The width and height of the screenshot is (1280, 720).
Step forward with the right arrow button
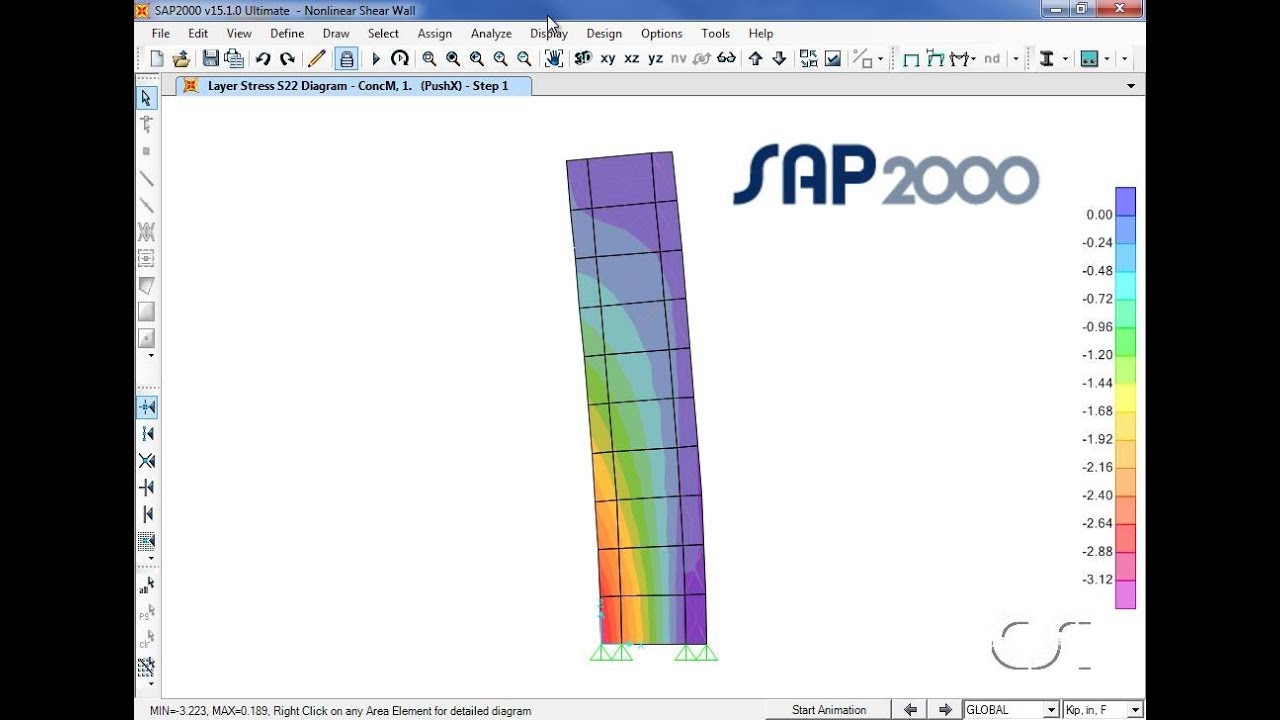point(944,710)
